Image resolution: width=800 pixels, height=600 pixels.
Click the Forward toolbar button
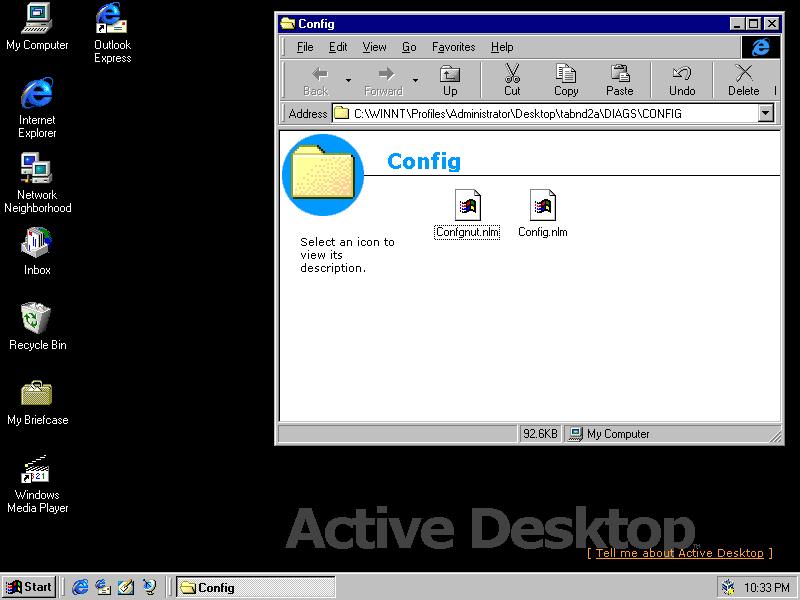[x=384, y=81]
